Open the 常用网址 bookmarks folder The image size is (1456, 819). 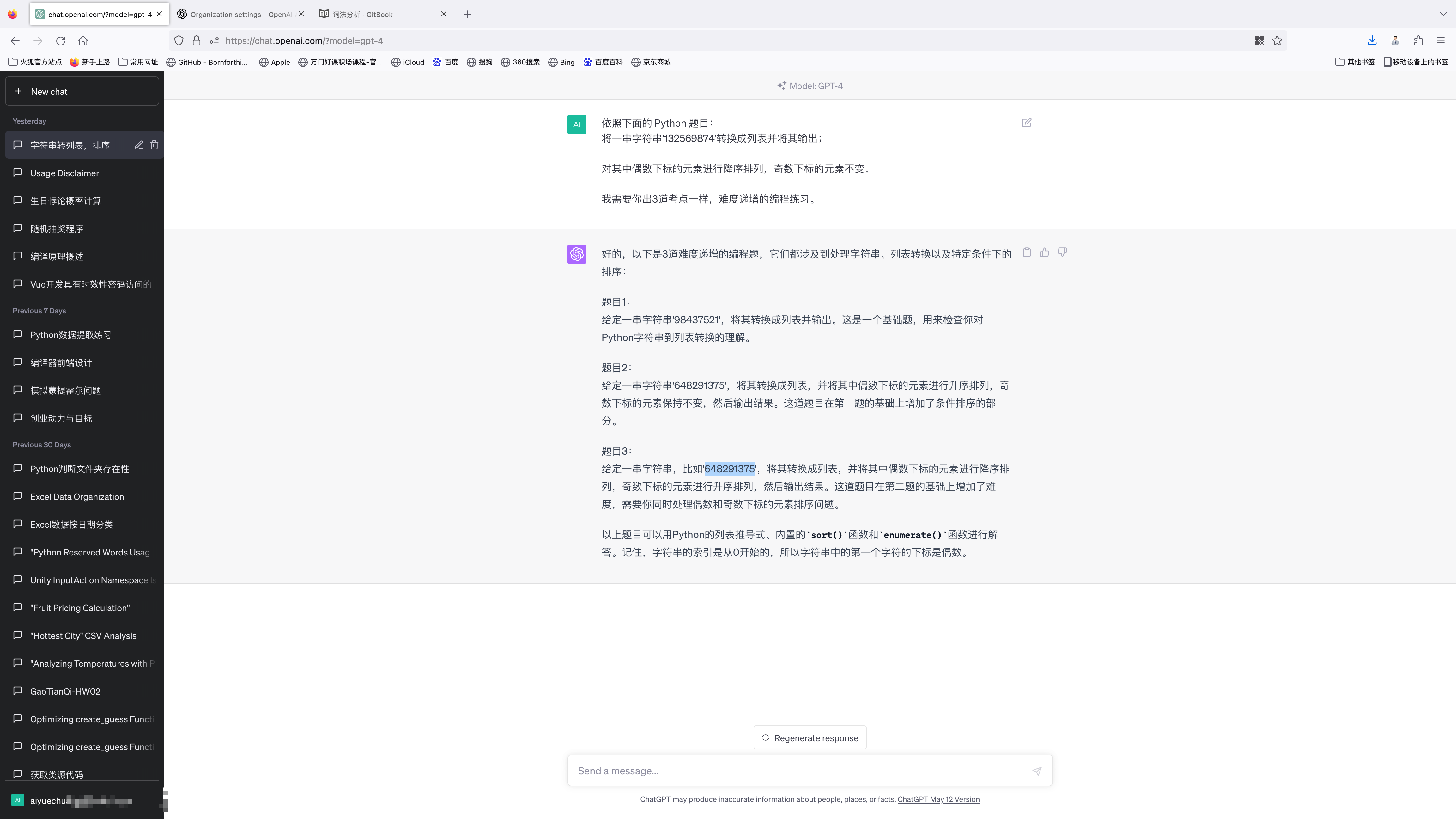click(138, 62)
